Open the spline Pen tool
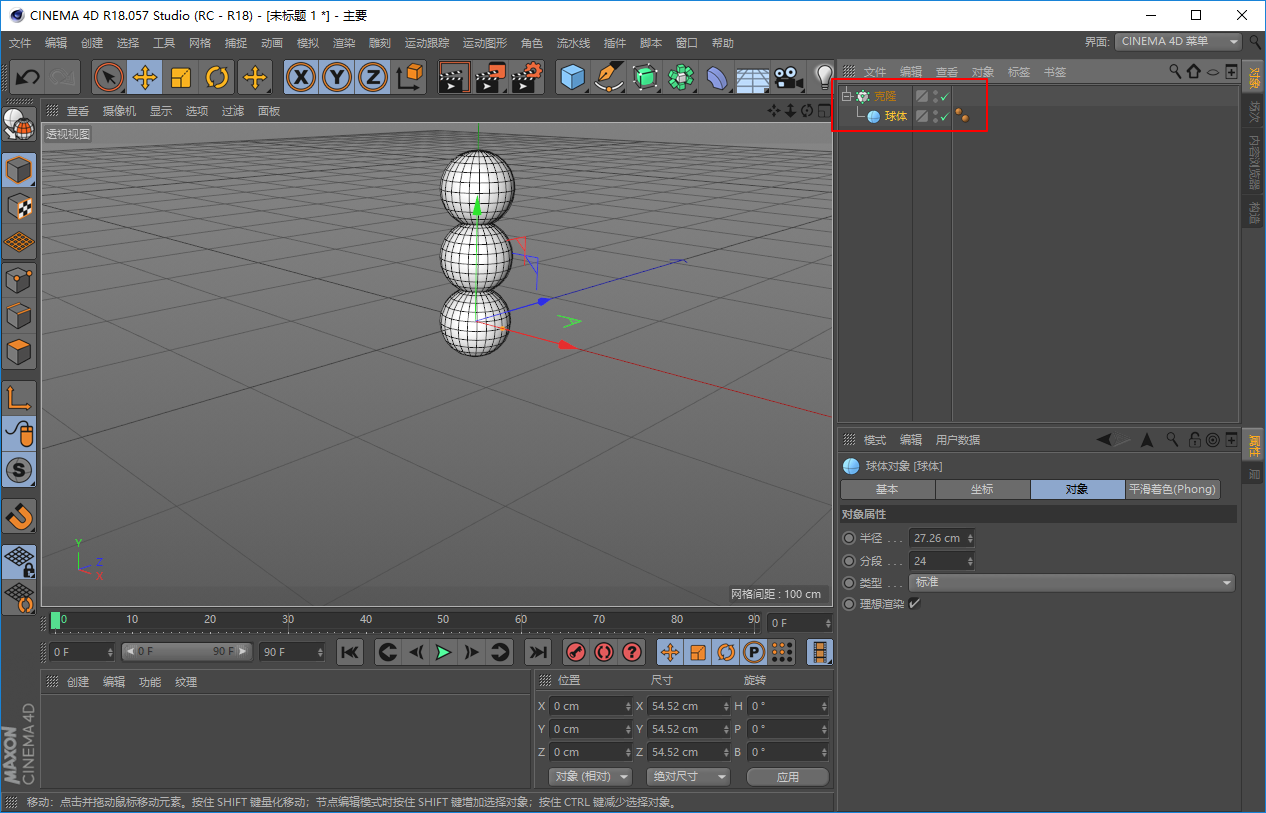The height and width of the screenshot is (813, 1266). (609, 77)
